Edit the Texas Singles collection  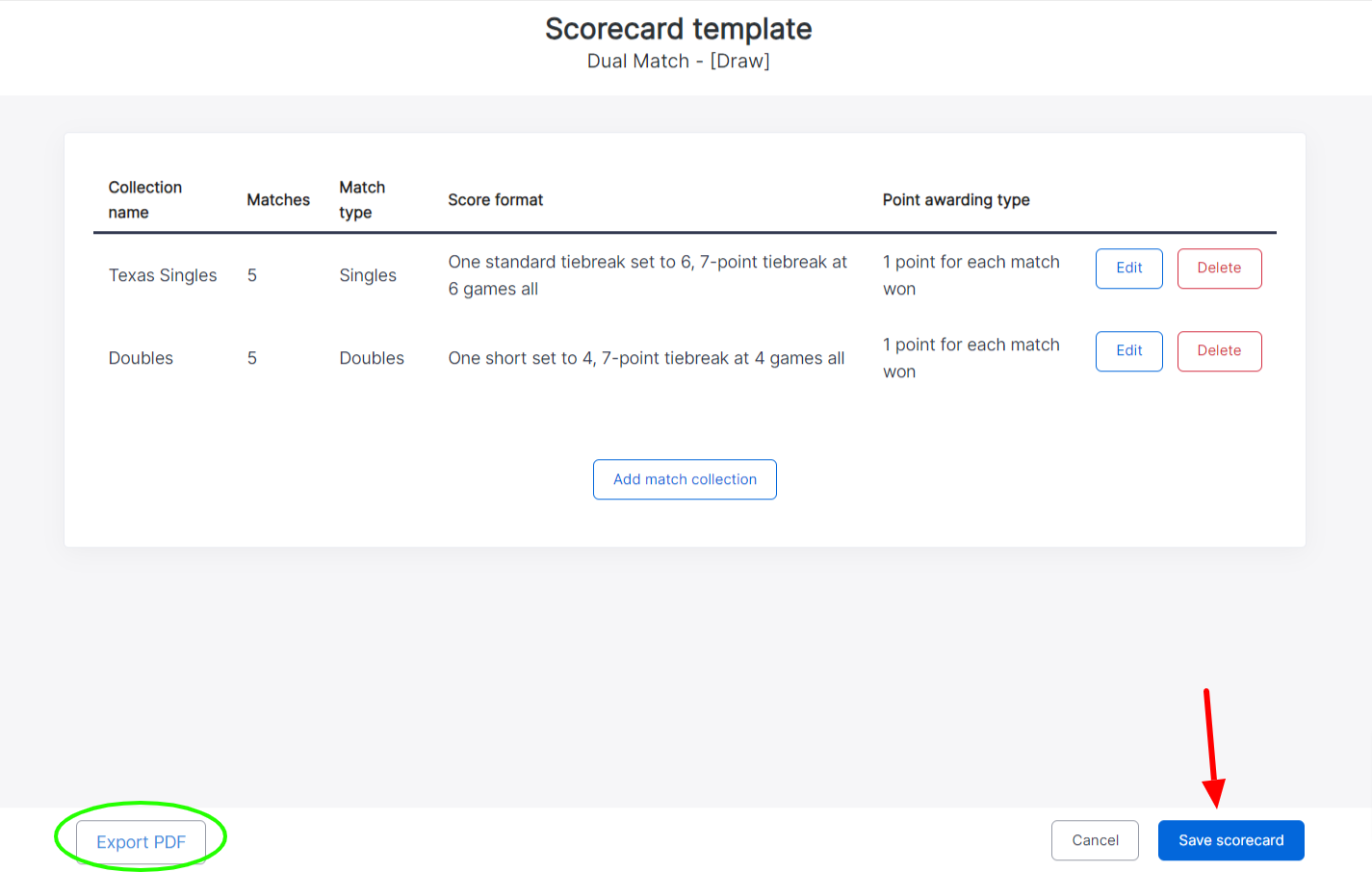1128,269
